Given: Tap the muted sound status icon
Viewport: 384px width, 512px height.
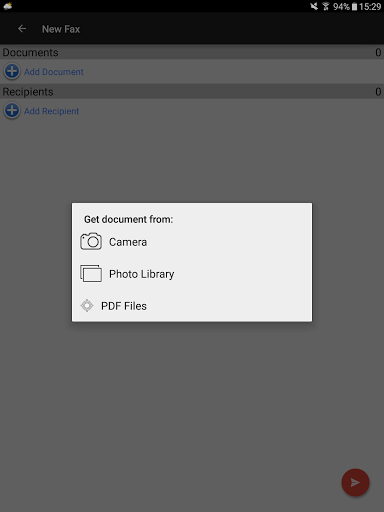Looking at the screenshot, I should tap(314, 6).
